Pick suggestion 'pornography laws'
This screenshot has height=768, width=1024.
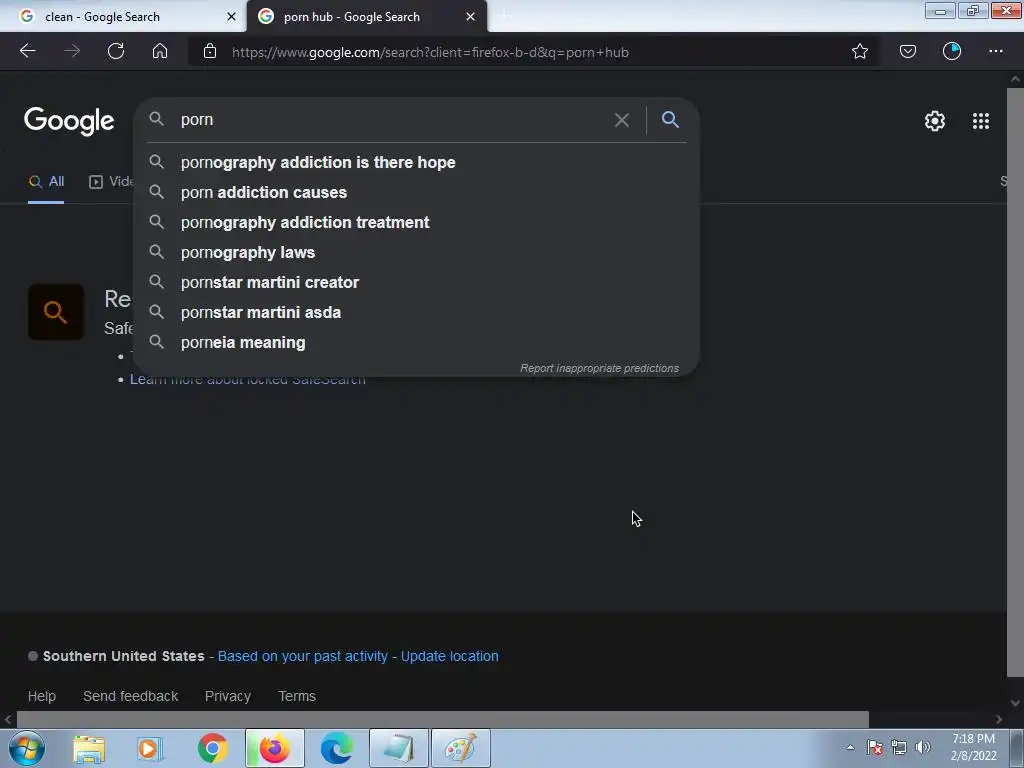click(x=417, y=252)
